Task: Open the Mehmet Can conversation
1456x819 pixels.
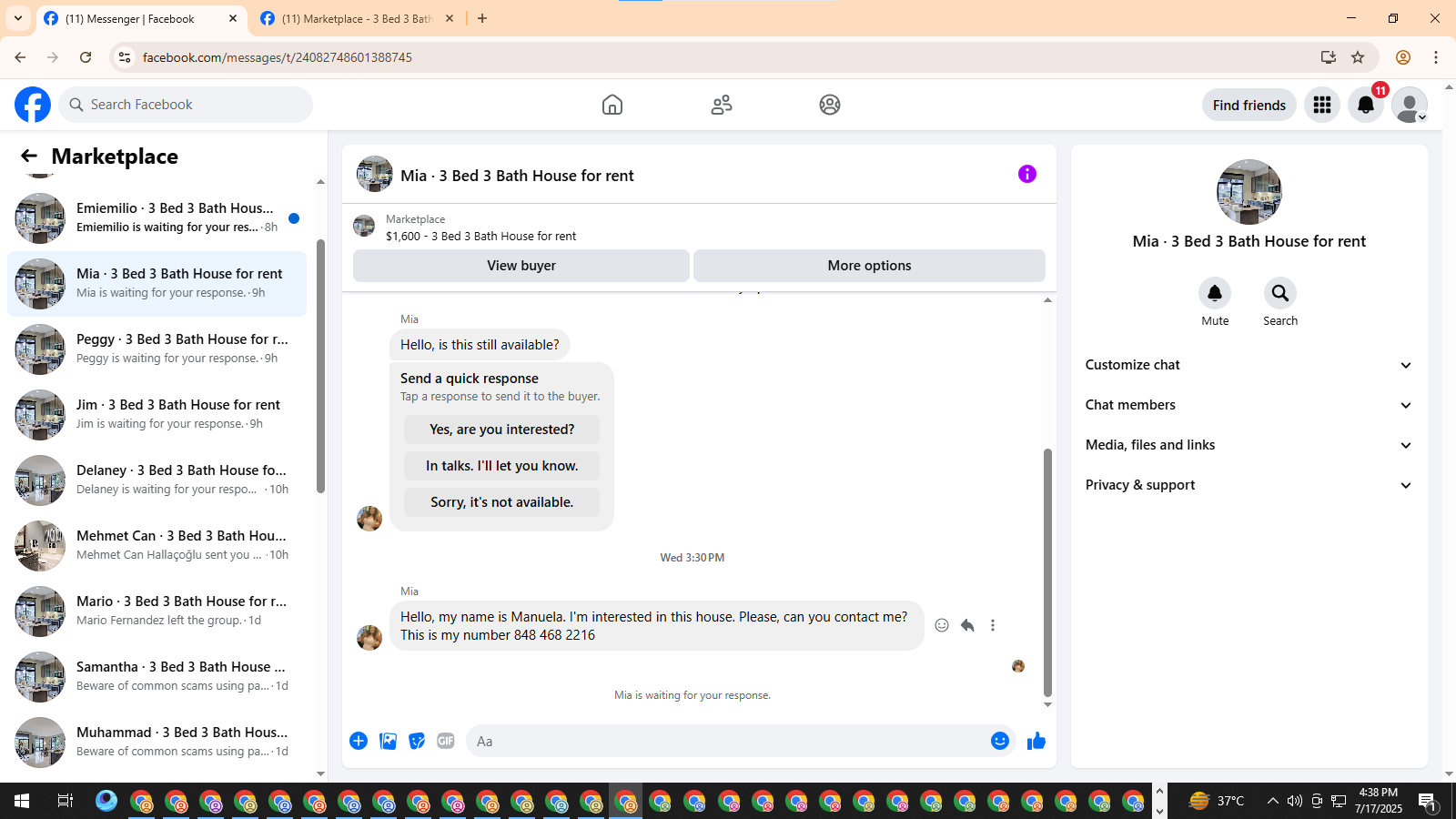Action: 157,546
